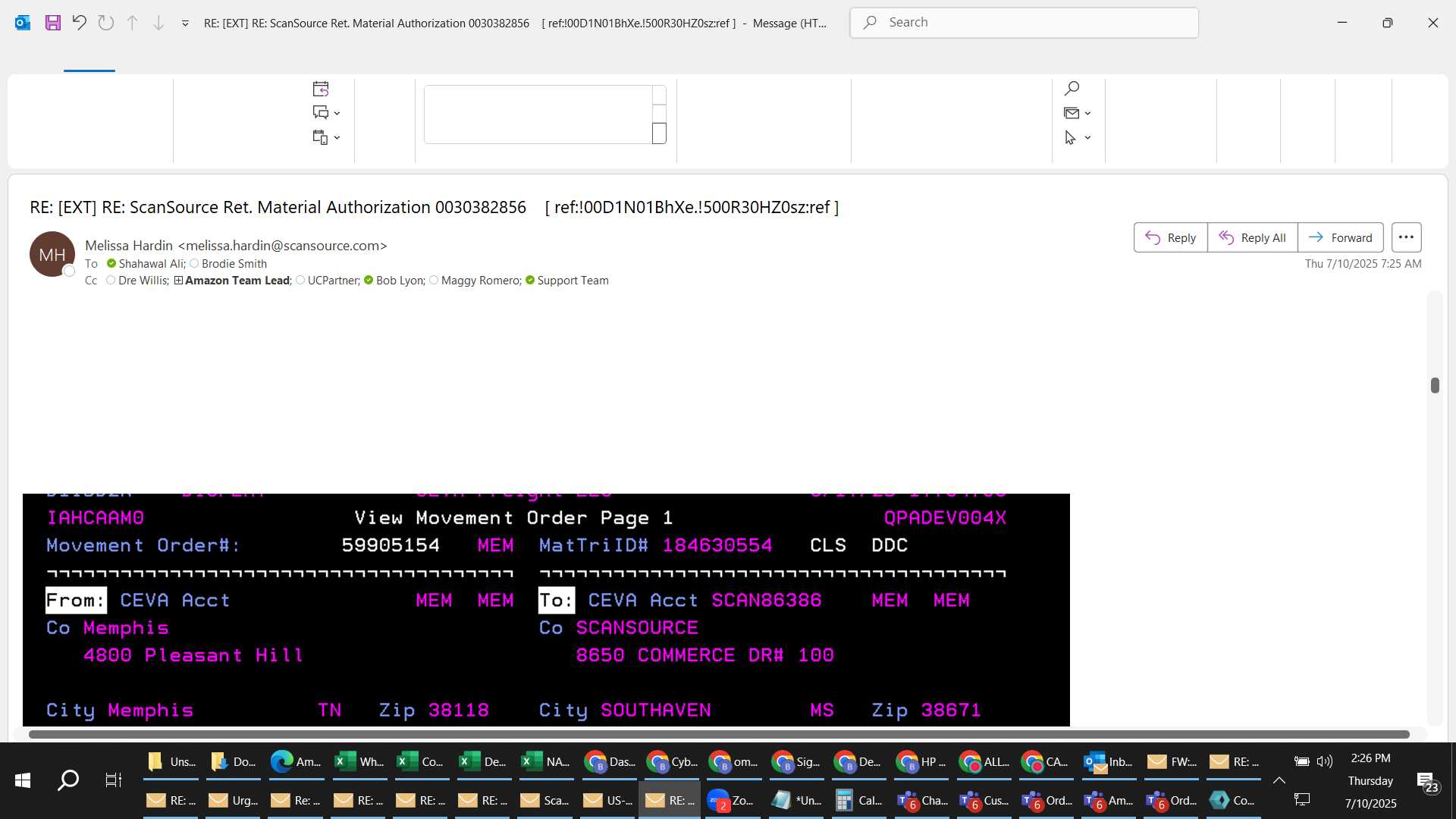Click the meeting reply calendar icon in ribbon
Image resolution: width=1456 pixels, height=819 pixels.
321,89
